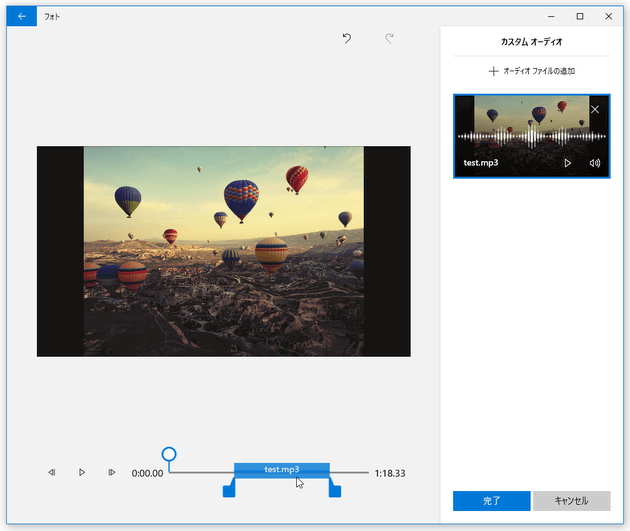The width and height of the screenshot is (630, 531).
Task: Minimize the Photos window
Action: click(x=552, y=16)
